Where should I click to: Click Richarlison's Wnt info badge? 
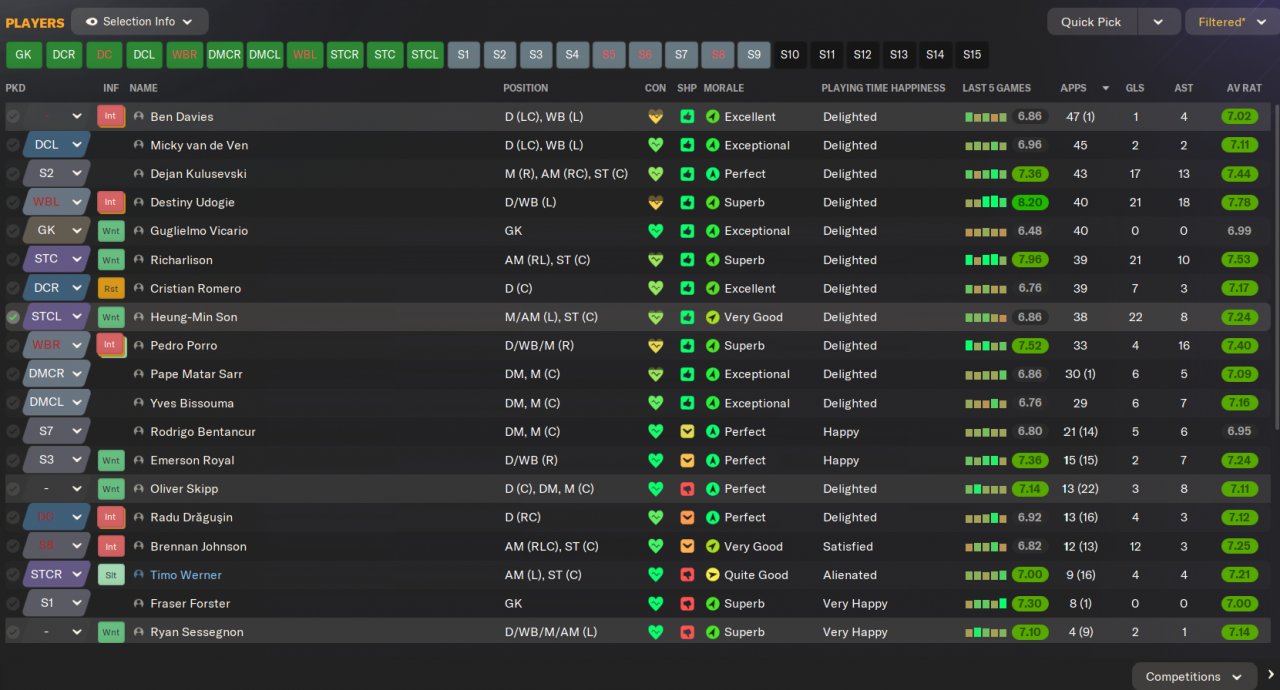click(110, 260)
